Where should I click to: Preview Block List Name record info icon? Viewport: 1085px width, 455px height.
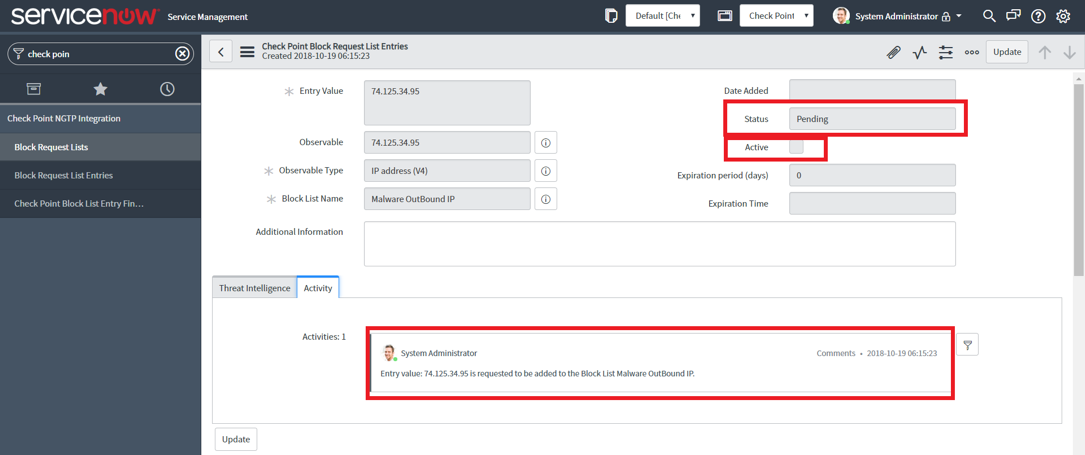tap(545, 199)
